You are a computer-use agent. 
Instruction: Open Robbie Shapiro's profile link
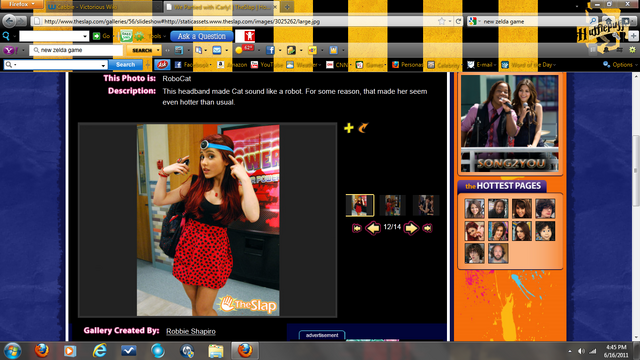[191, 331]
